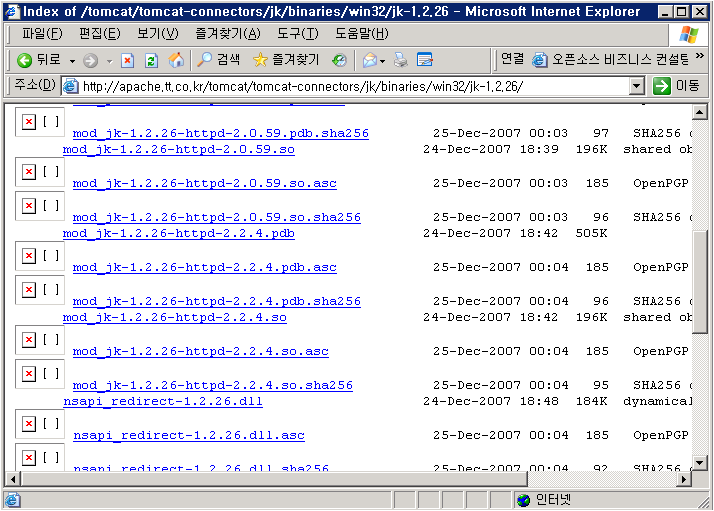Open the 편집(E) menu
The image size is (714, 511).
pyautogui.click(x=100, y=34)
